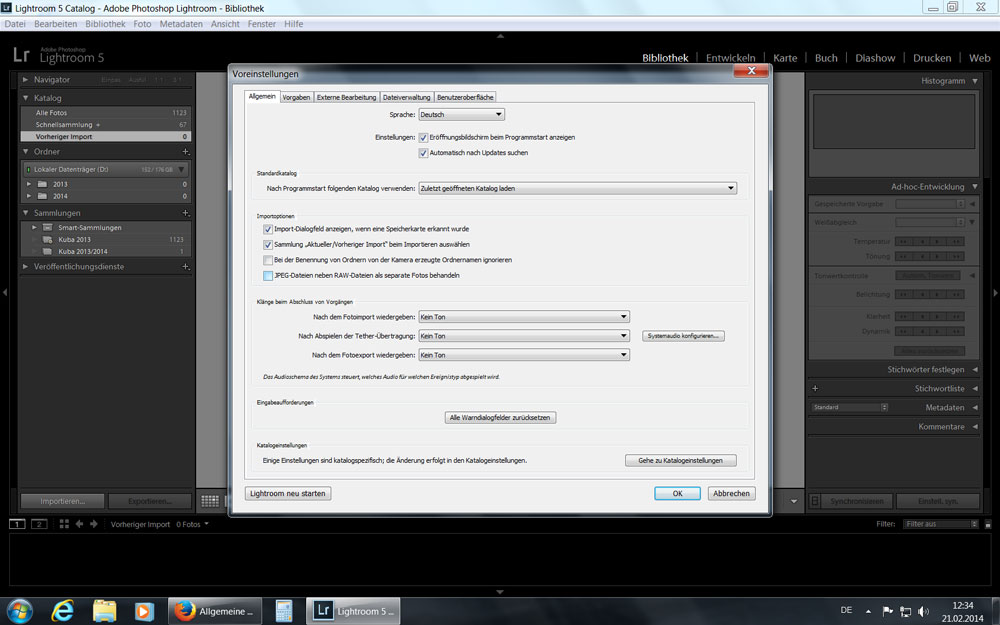Viewport: 1000px width, 625px height.
Task: Expand Smart-Sammlungen collection set
Action: 34,228
